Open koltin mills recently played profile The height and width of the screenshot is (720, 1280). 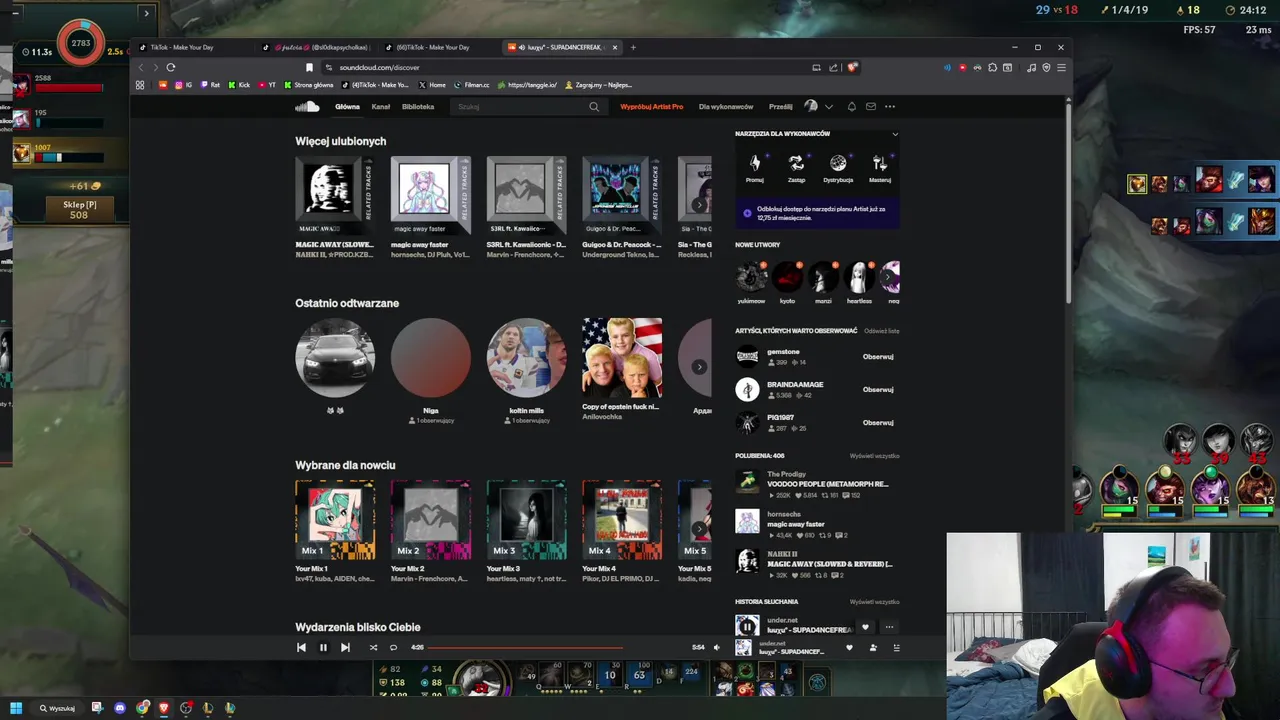[526, 357]
